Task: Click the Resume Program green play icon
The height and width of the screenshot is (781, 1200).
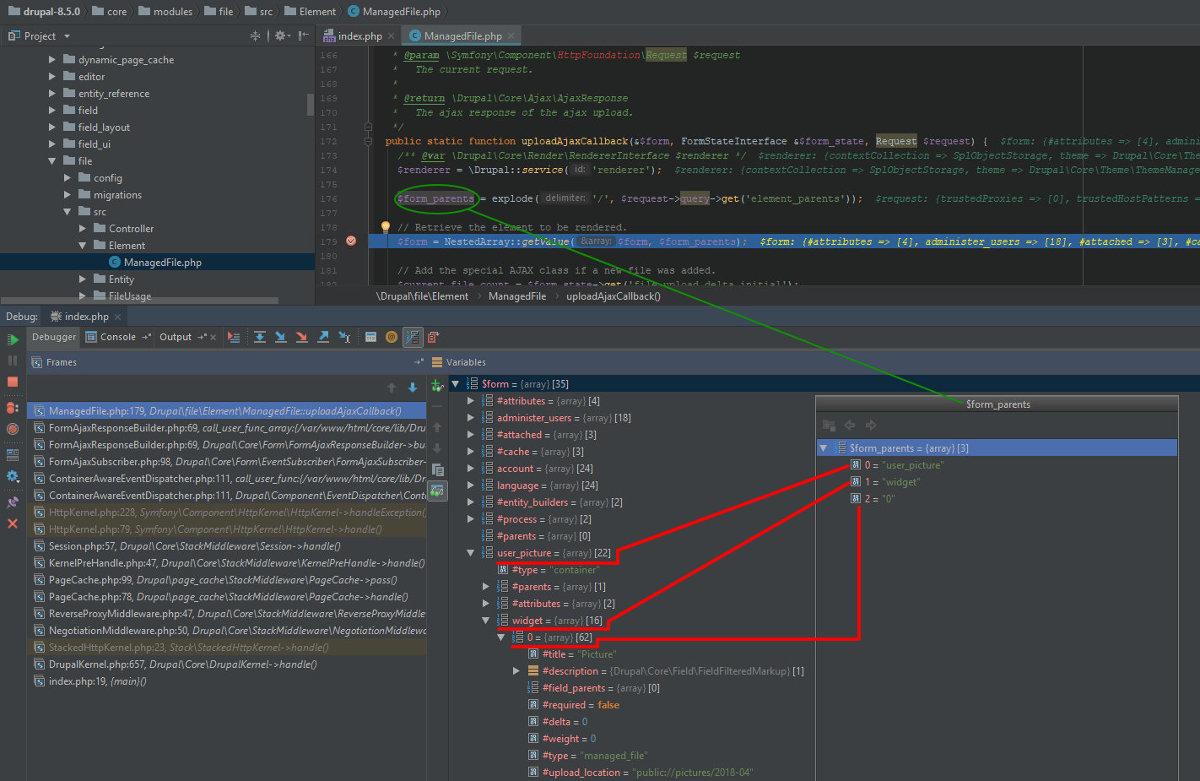Action: tap(13, 340)
